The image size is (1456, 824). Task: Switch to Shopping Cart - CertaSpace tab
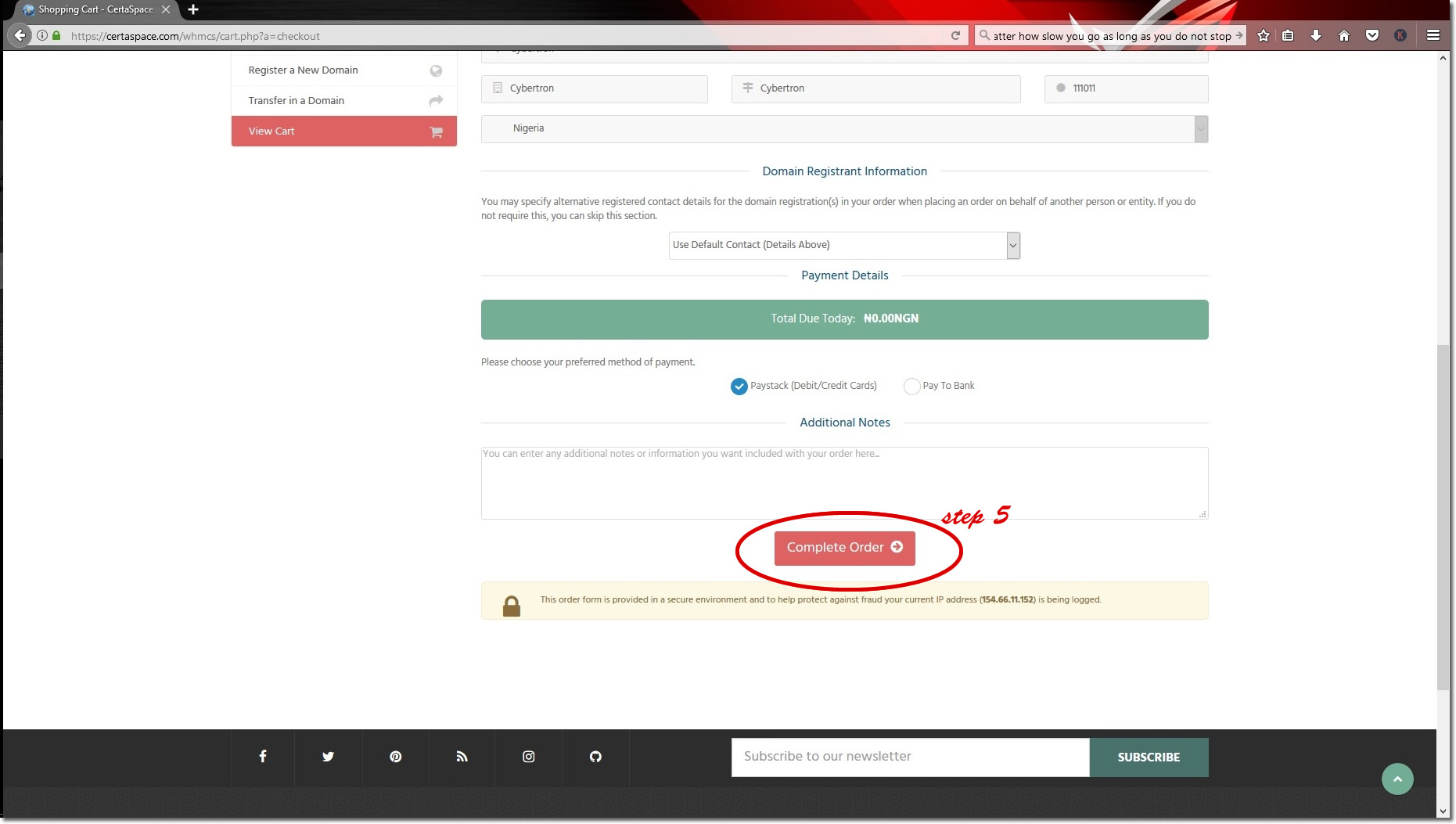point(95,9)
